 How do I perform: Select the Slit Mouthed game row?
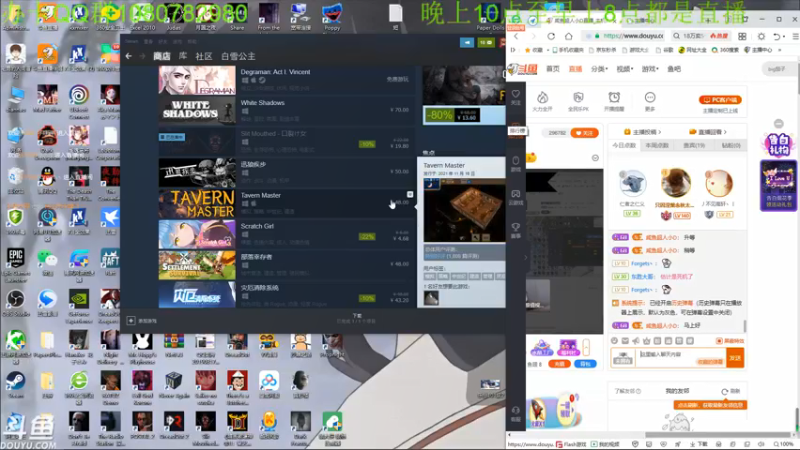point(286,141)
